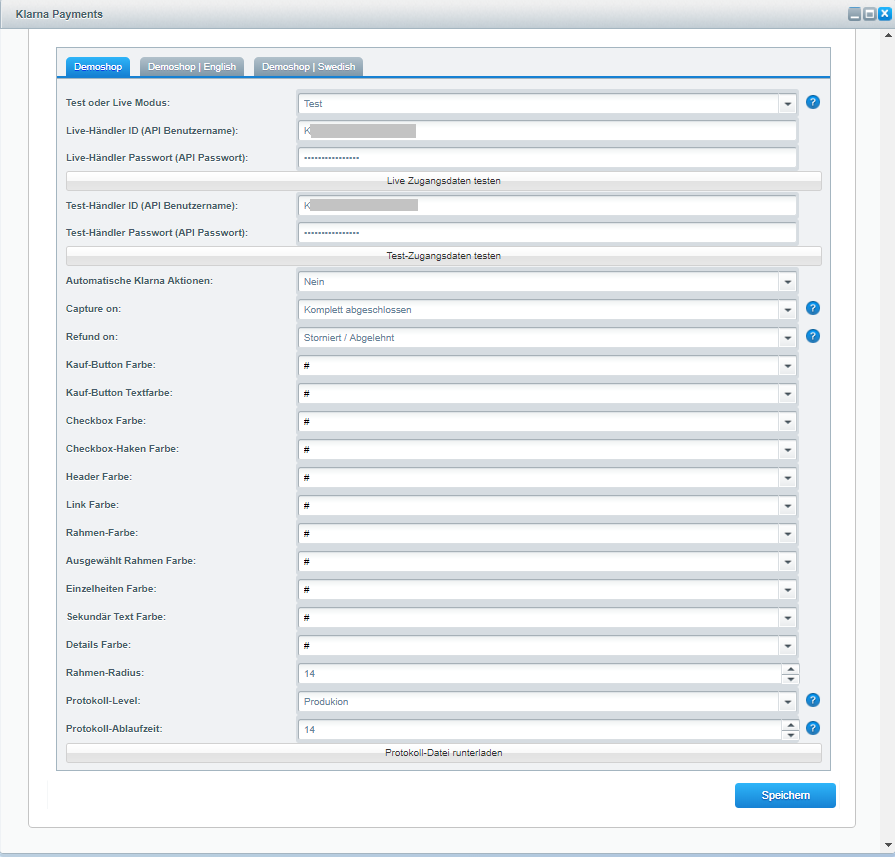Maximize the Klarna Payments window

[869, 14]
